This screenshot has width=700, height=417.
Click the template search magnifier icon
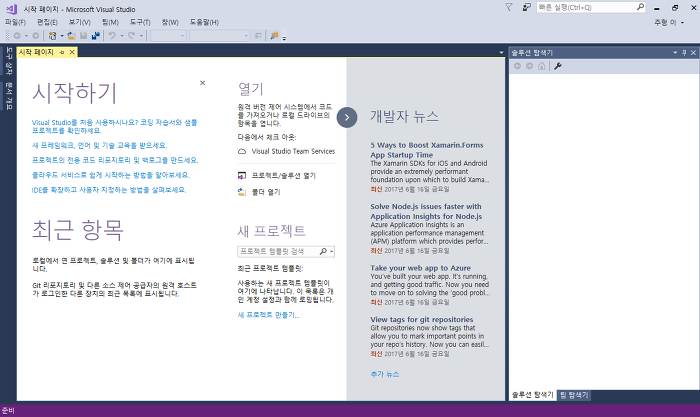click(x=323, y=251)
